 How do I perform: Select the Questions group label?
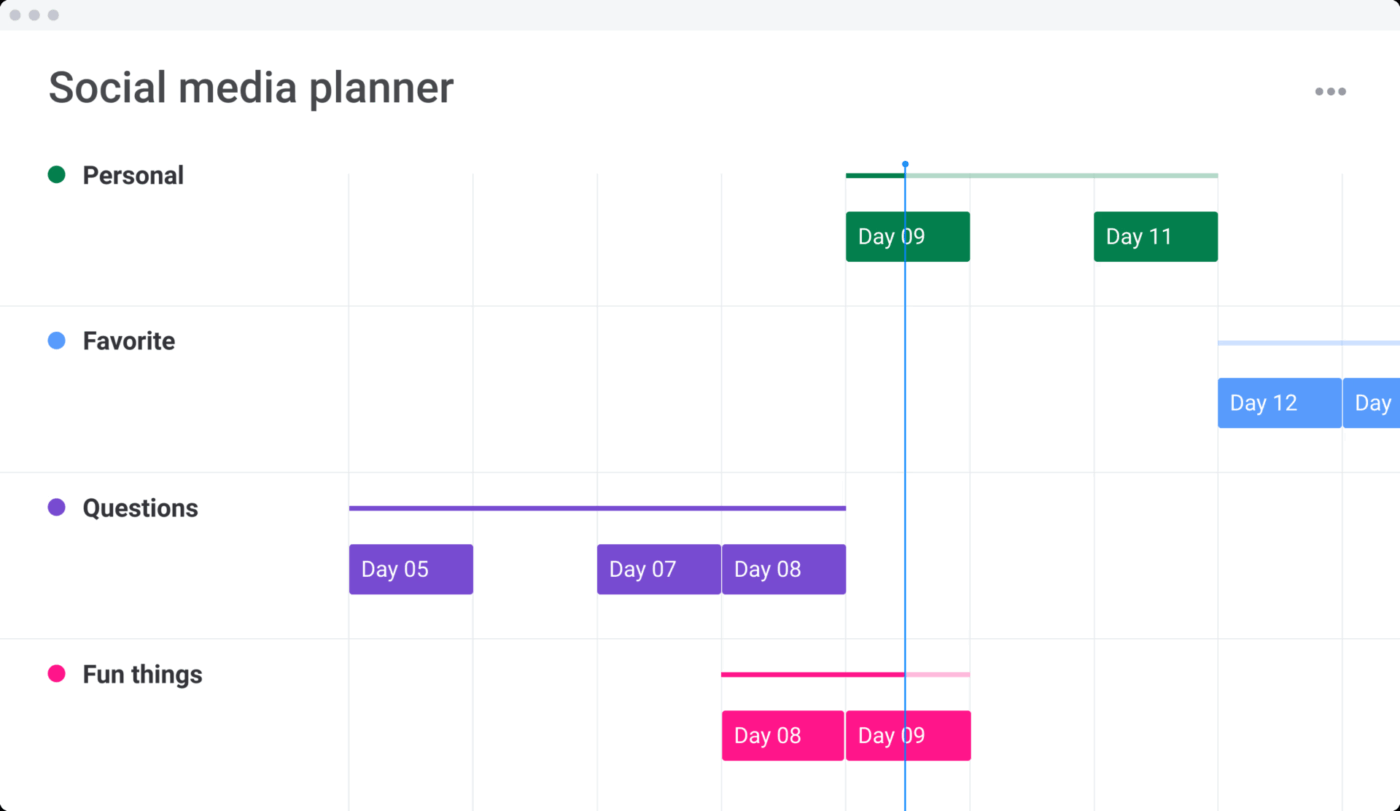point(140,507)
